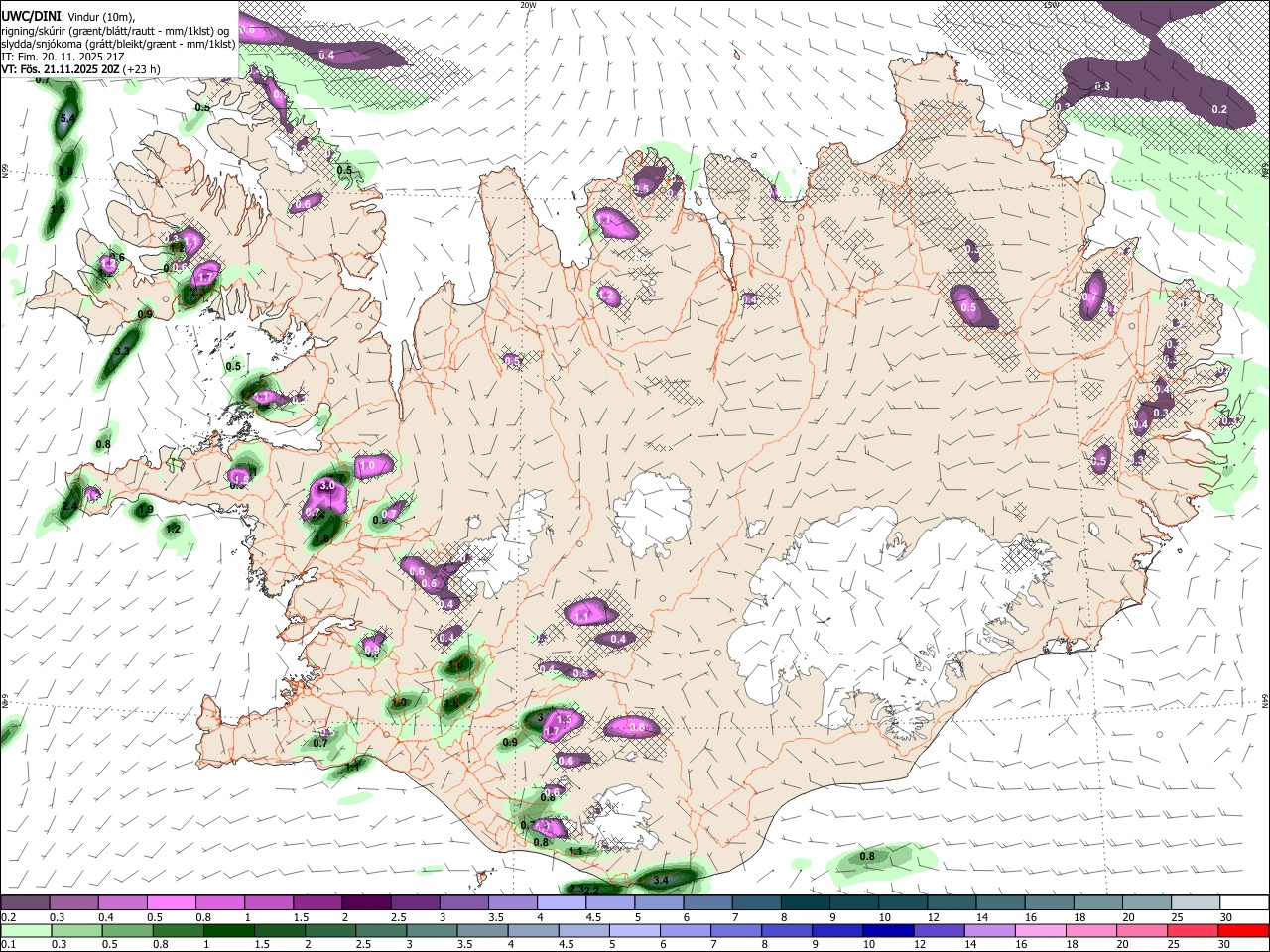
Task: Pick the pale grey 25–30 snow legend swatch
Action: [x=1197, y=903]
